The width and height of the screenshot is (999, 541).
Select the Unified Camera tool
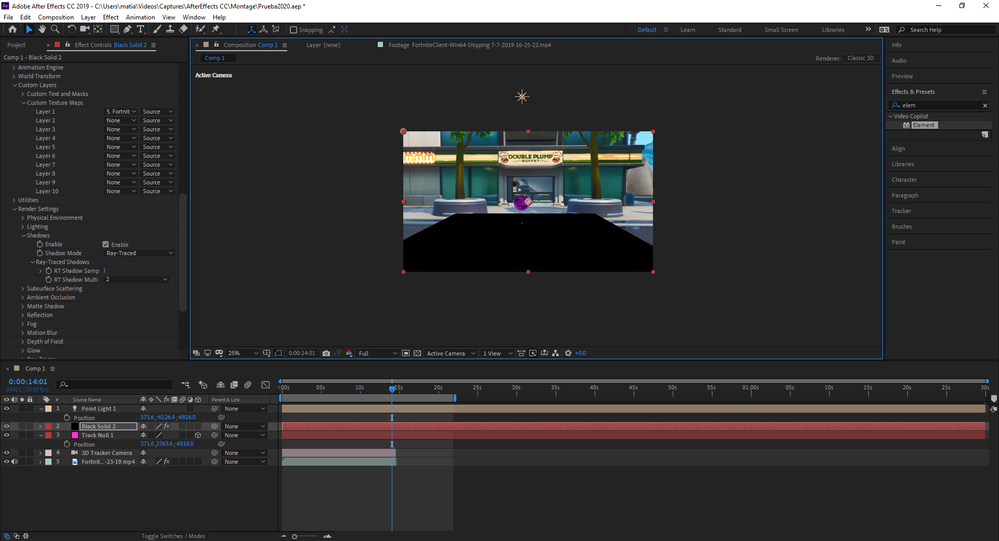pyautogui.click(x=84, y=29)
